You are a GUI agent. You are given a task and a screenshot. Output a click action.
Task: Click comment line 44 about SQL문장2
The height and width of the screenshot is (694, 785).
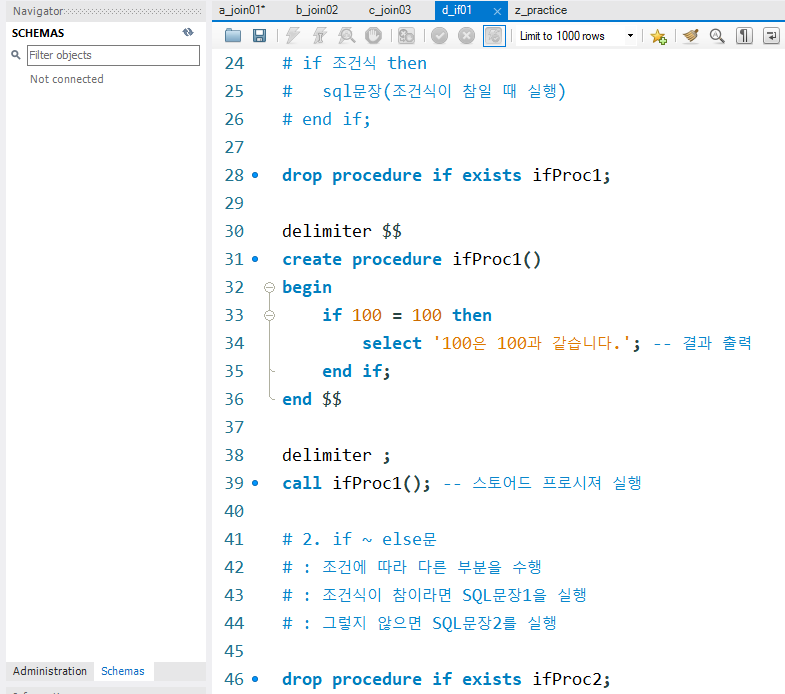pyautogui.click(x=419, y=623)
